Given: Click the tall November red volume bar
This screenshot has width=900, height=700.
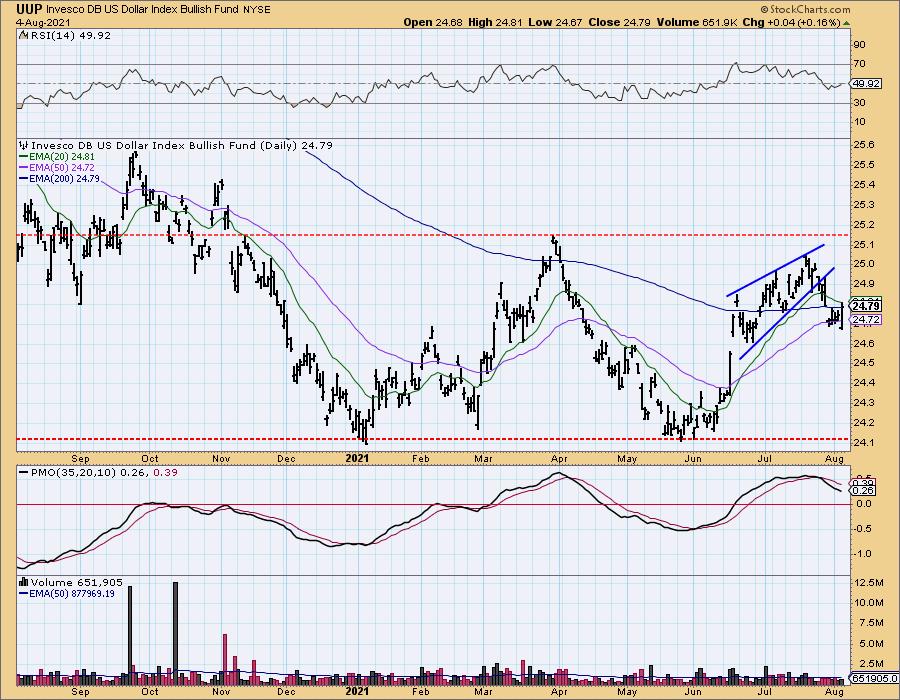Looking at the screenshot, I should pyautogui.click(x=225, y=659).
